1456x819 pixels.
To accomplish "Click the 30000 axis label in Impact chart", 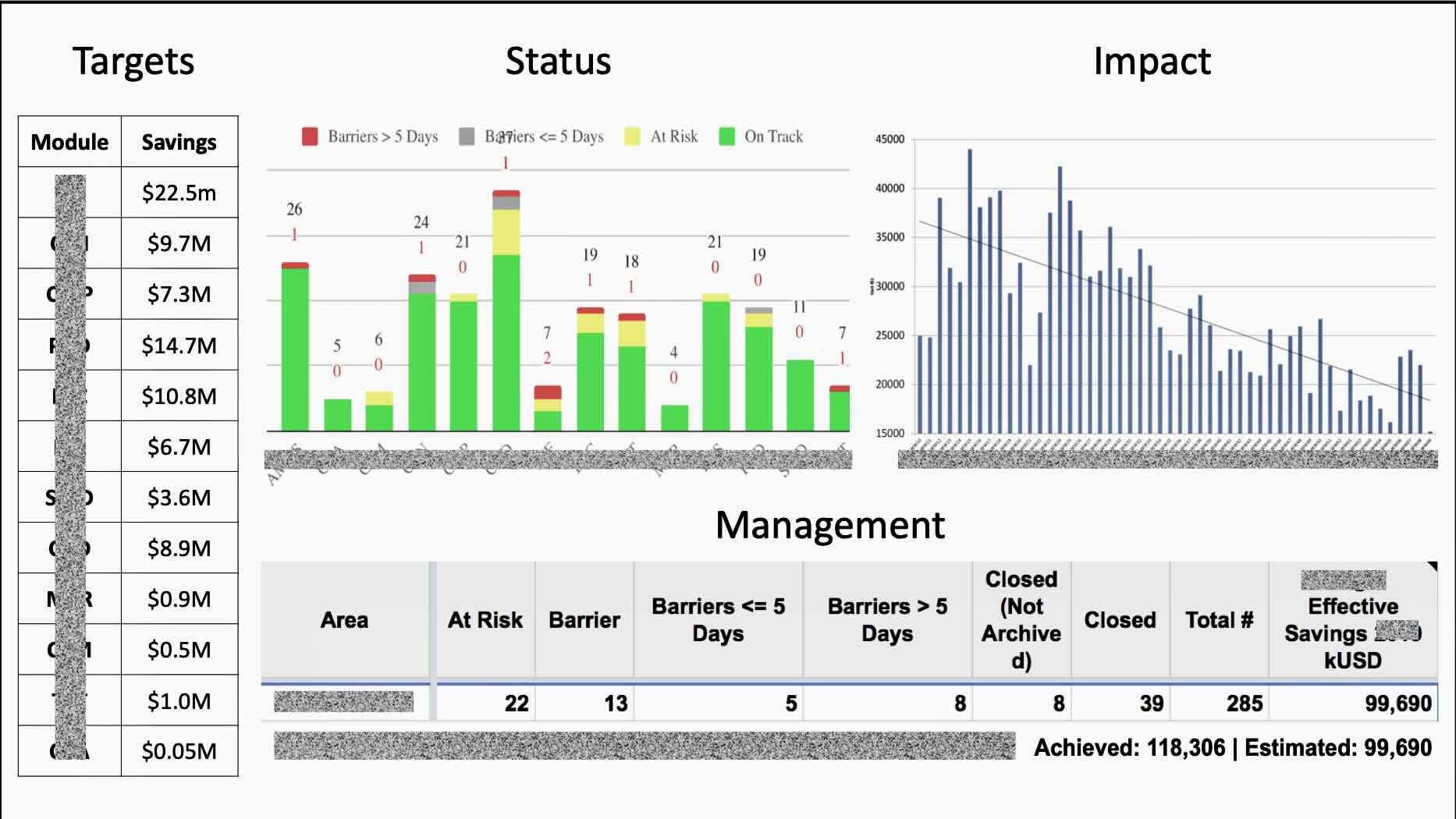I will point(890,286).
